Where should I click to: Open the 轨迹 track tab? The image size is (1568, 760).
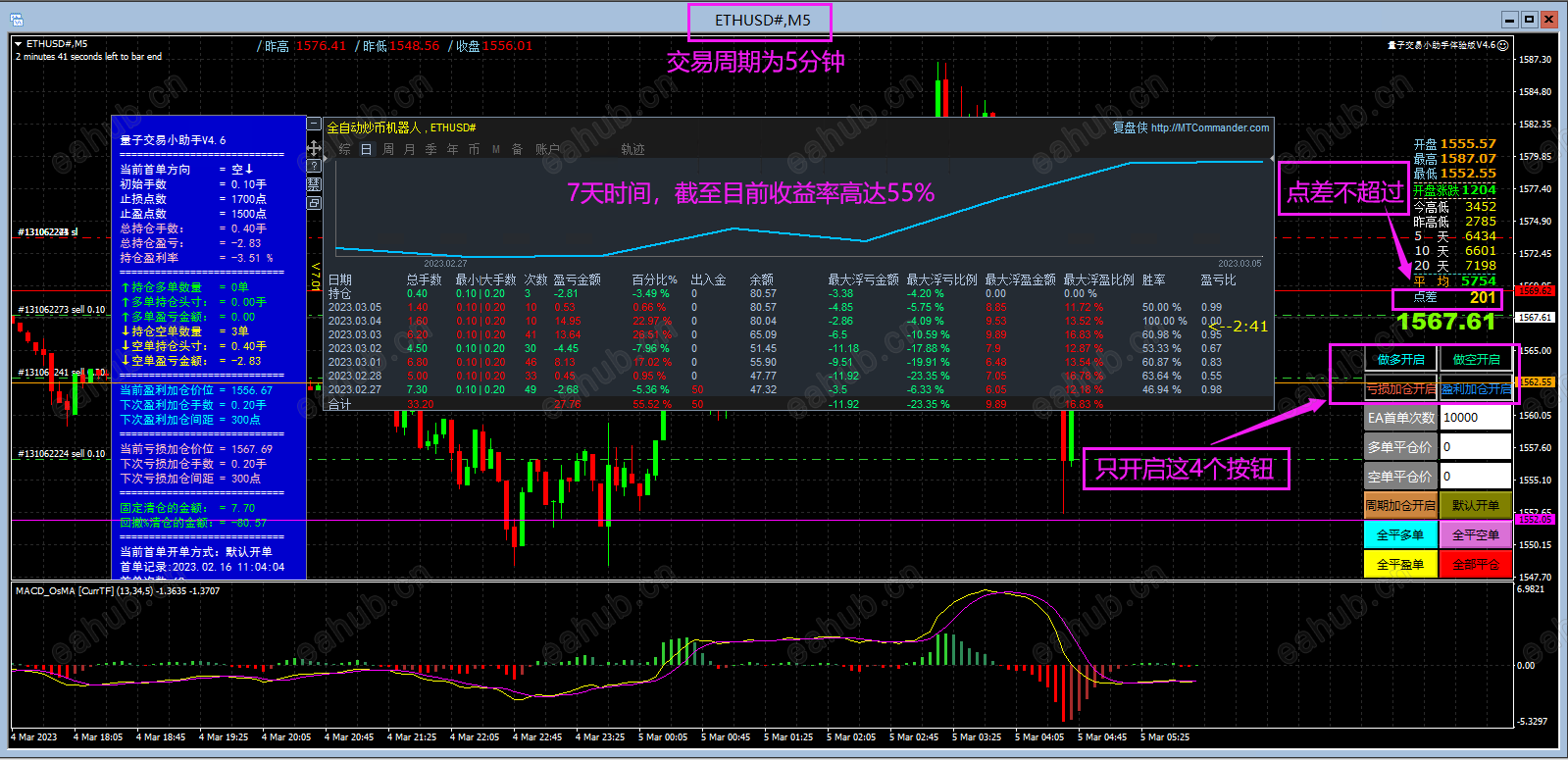coord(632,149)
